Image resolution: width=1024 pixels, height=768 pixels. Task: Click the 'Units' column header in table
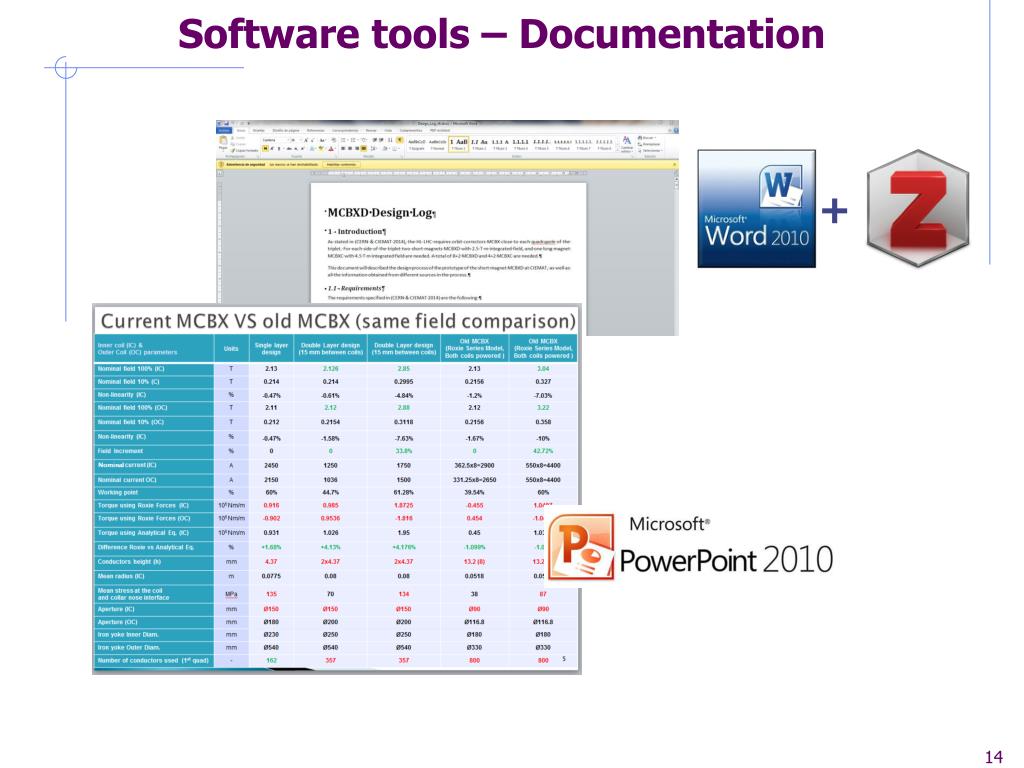click(x=231, y=349)
